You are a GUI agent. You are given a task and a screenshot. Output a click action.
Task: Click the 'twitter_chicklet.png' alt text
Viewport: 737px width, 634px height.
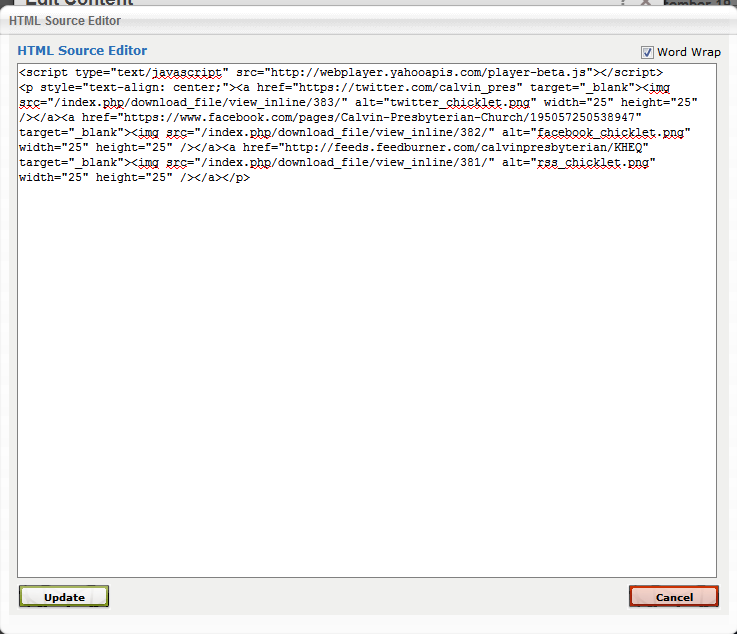pos(460,102)
